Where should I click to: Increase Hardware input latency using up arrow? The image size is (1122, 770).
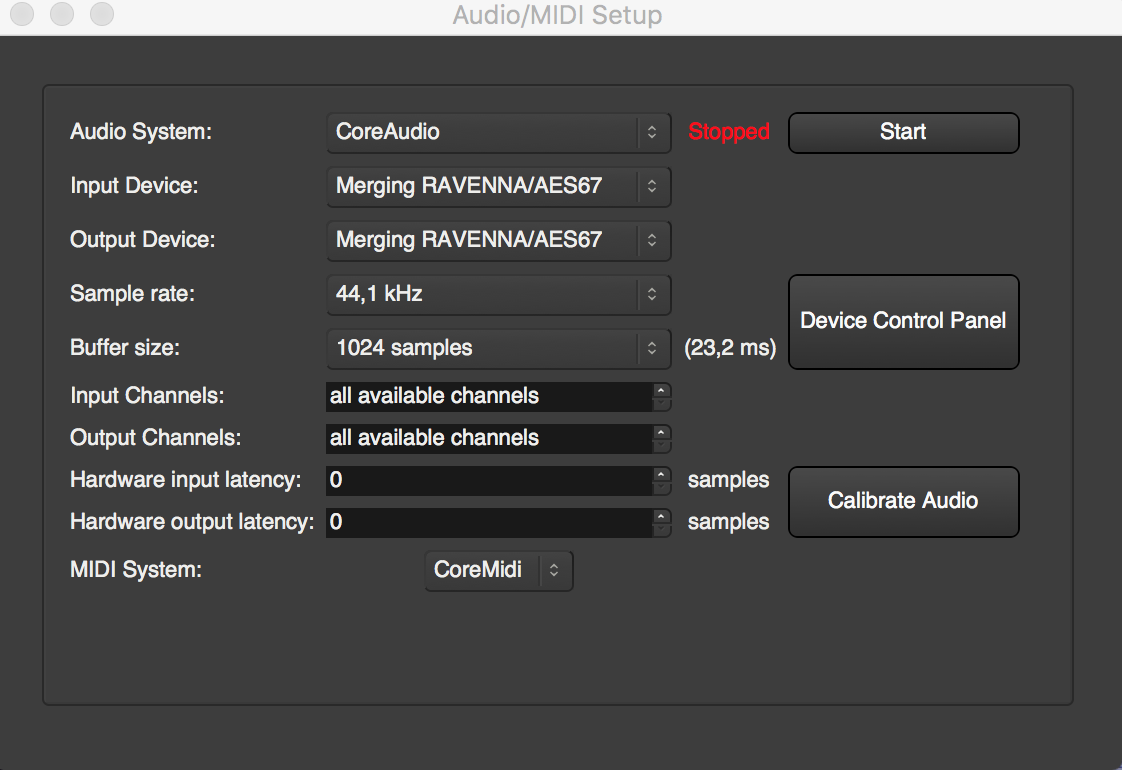click(661, 474)
